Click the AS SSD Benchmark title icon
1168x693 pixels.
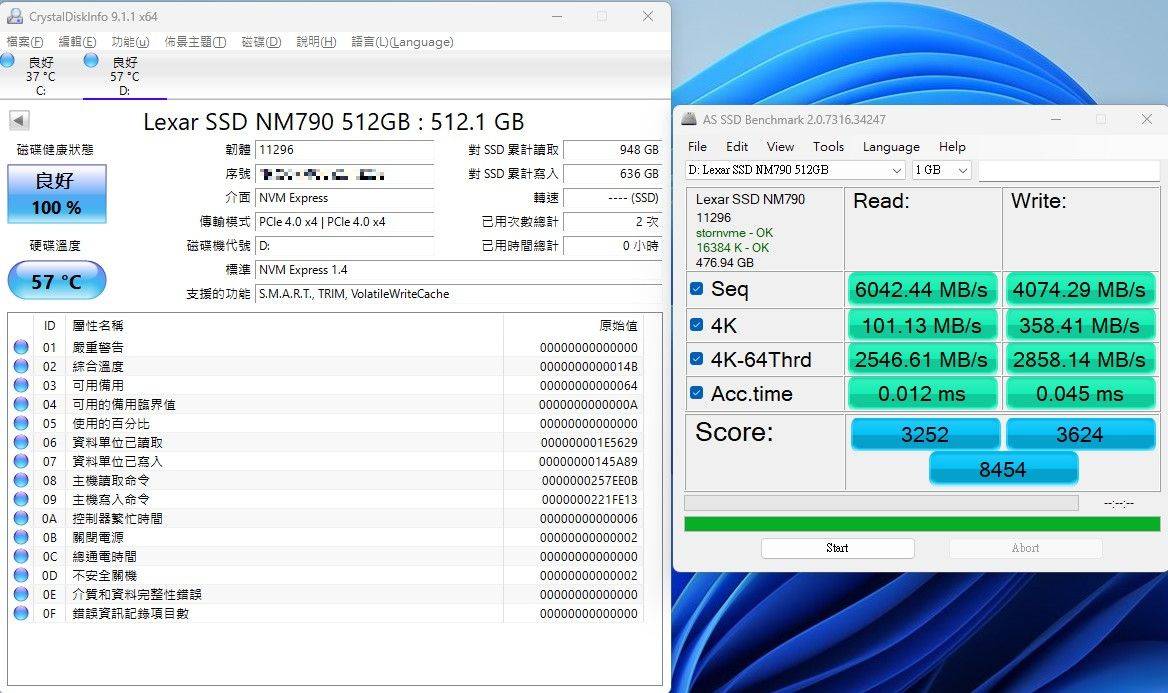[689, 119]
